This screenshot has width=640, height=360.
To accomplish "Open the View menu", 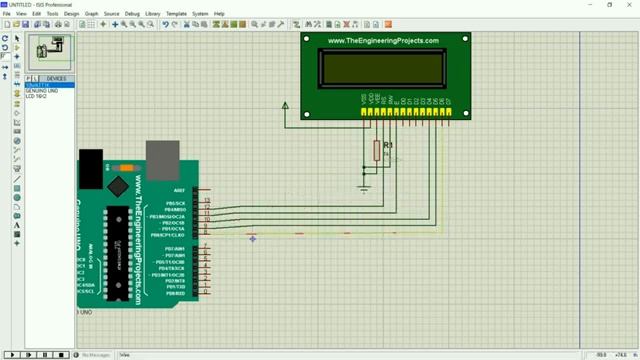I will tap(21, 13).
